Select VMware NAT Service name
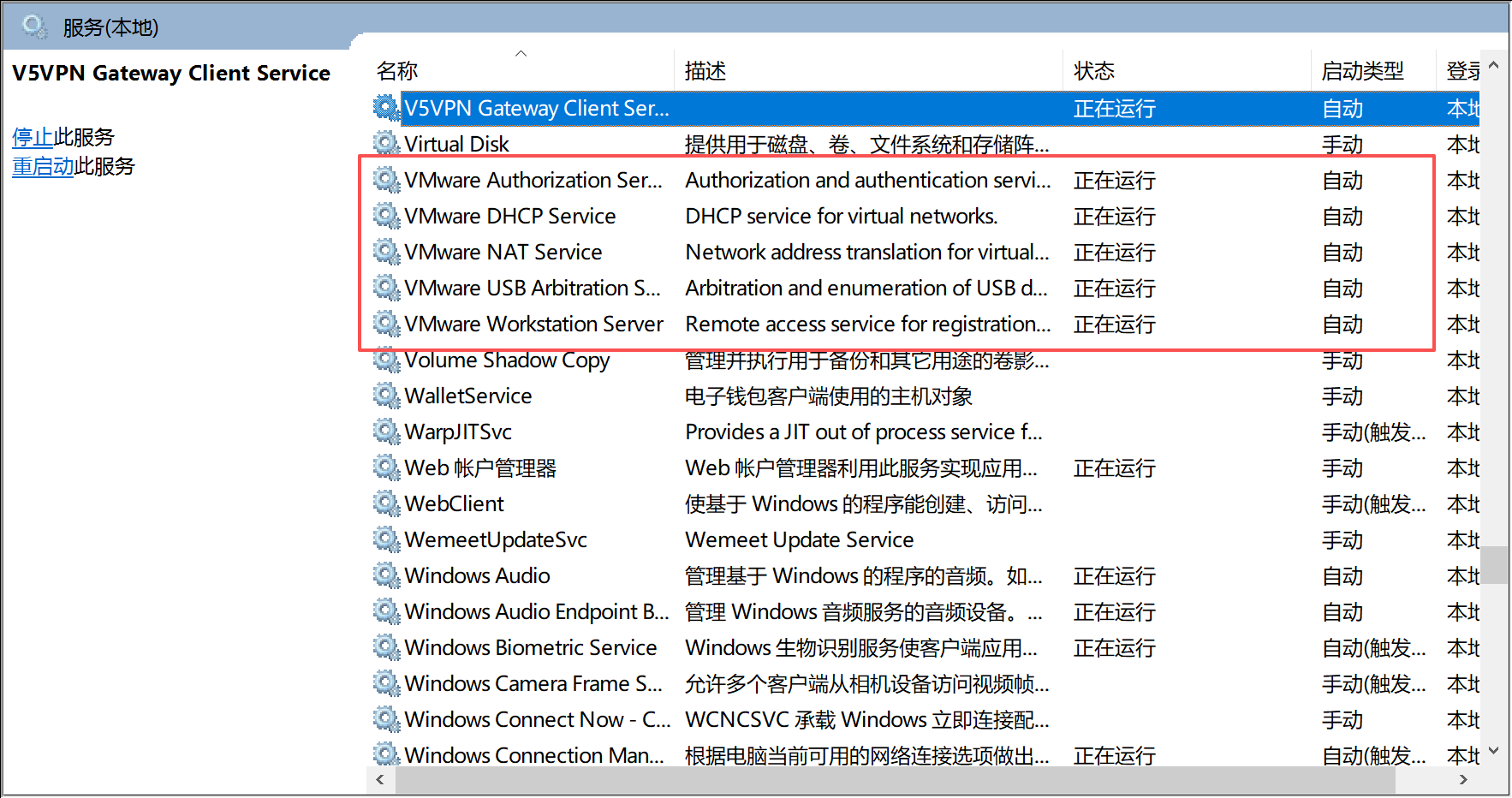 click(503, 252)
